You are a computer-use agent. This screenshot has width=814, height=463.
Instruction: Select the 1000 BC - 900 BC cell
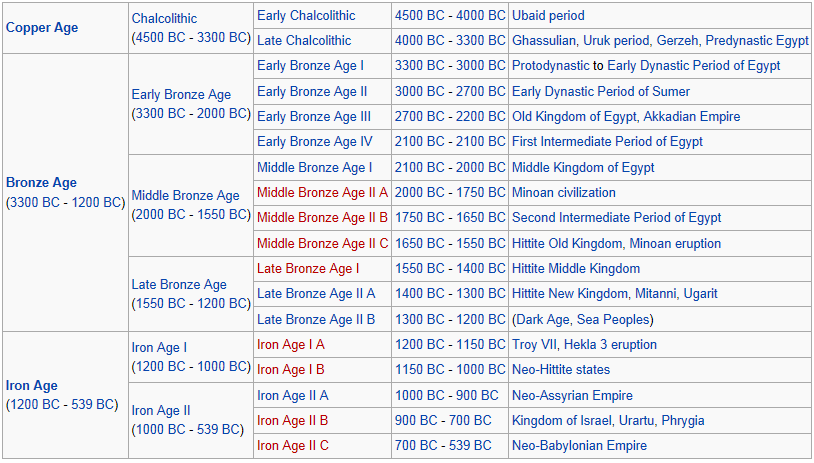450,396
